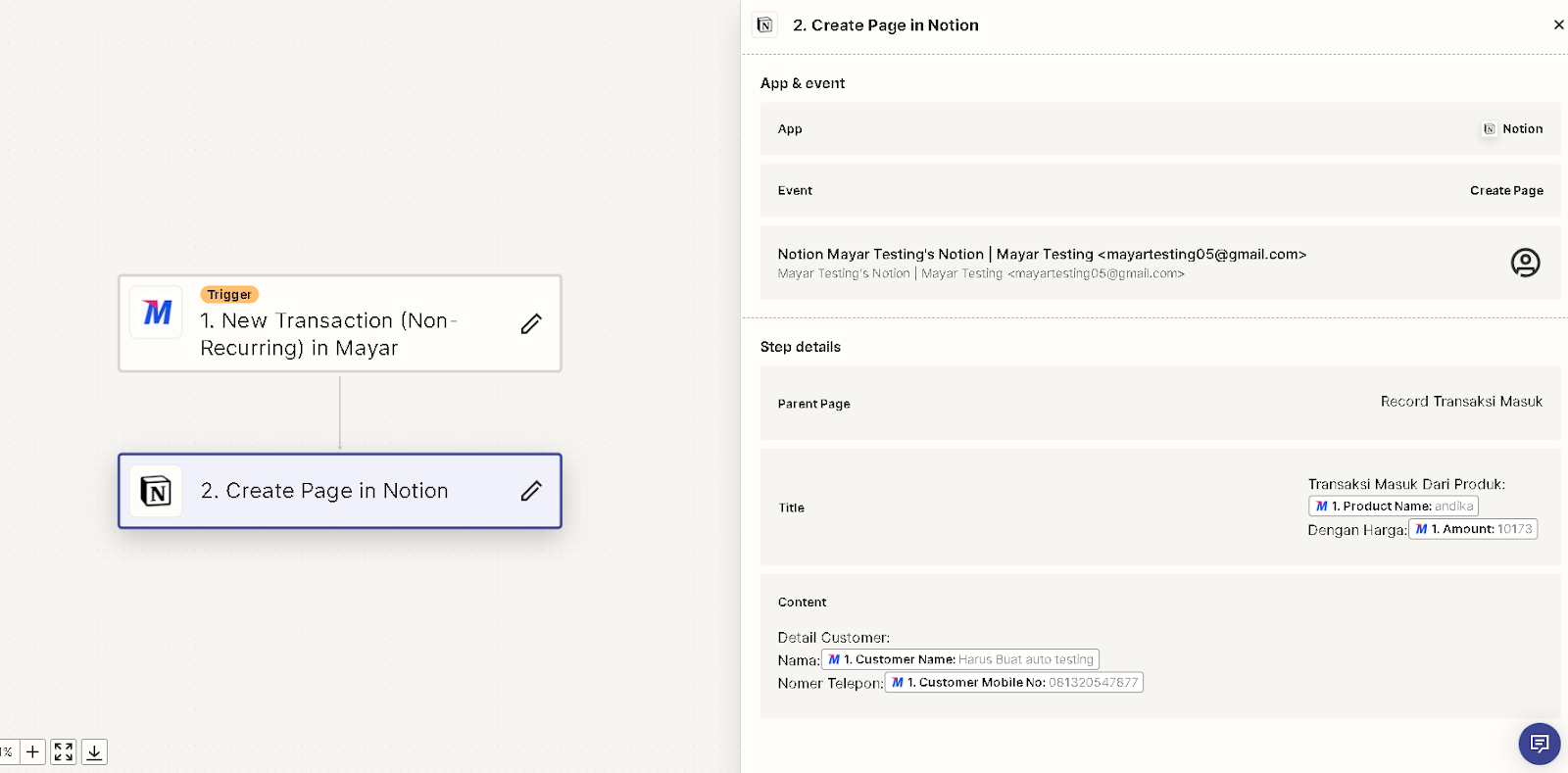
Task: Select the Trigger badge label
Action: 229,295
